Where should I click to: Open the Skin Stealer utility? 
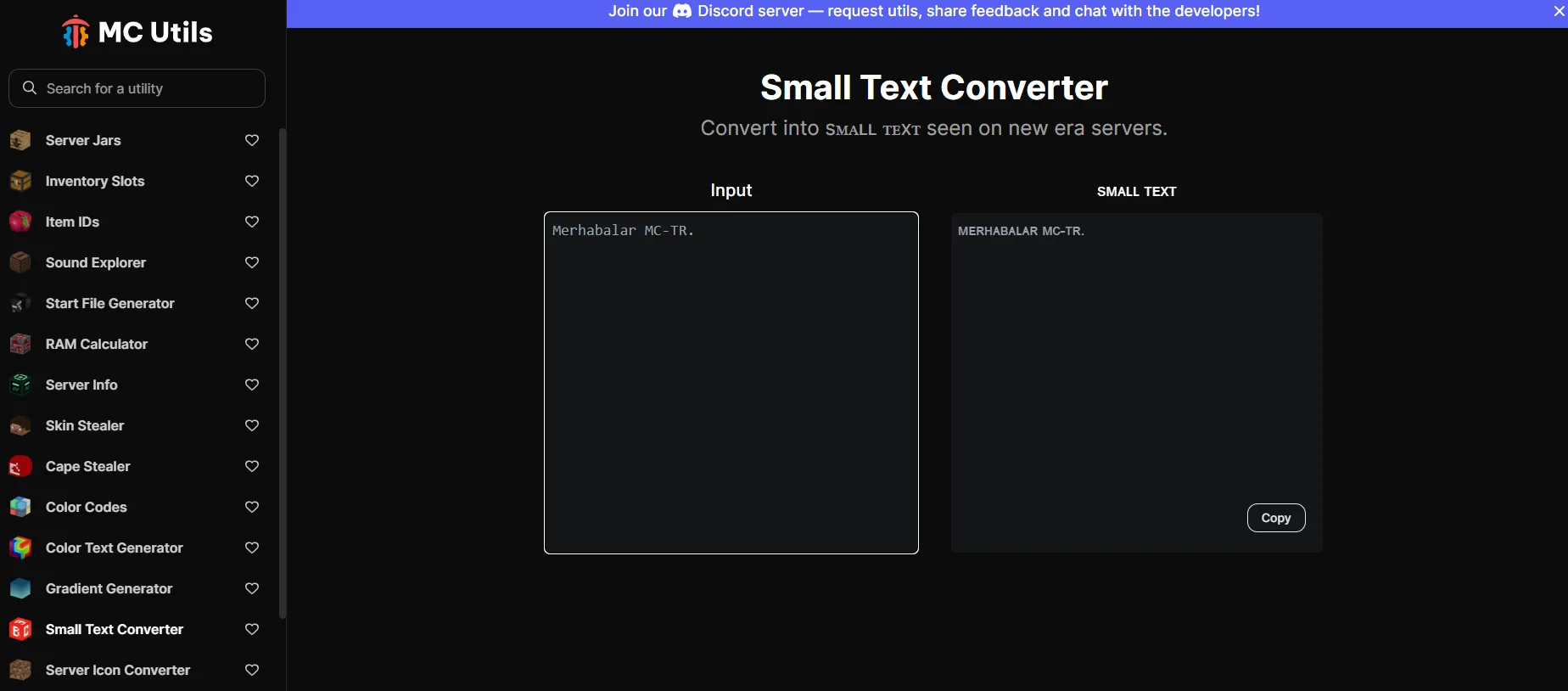85,425
